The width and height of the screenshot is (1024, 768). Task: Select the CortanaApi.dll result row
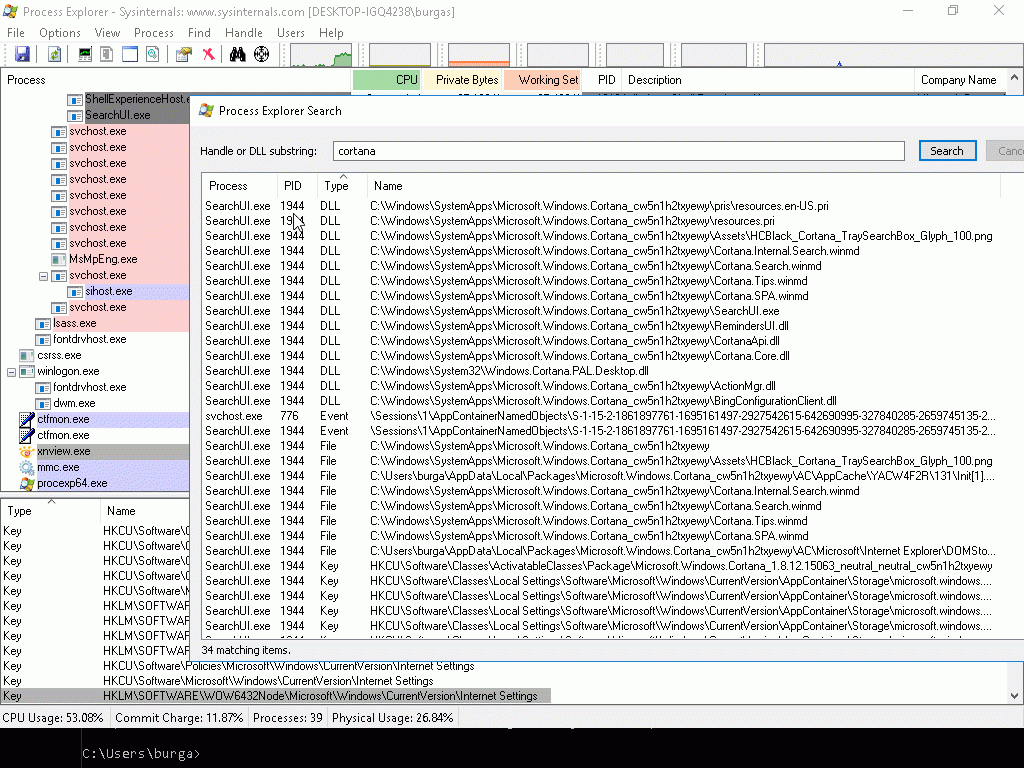[x=601, y=341]
